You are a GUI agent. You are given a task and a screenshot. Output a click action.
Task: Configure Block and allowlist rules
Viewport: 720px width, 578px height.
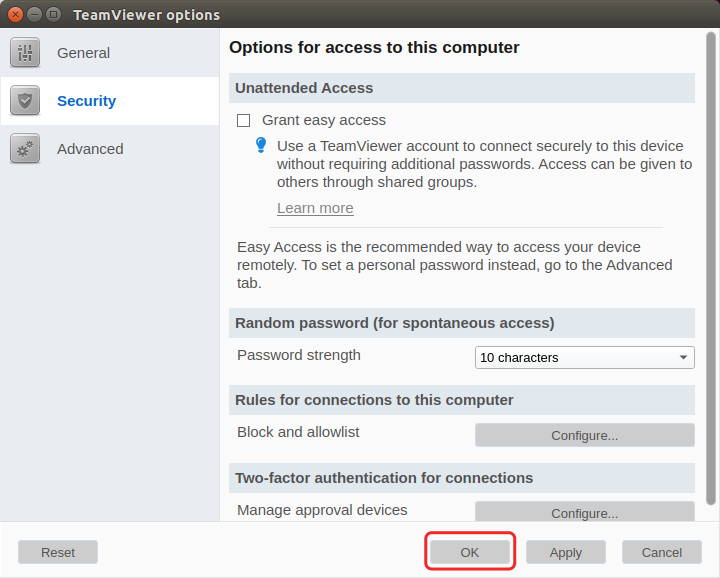pyautogui.click(x=585, y=435)
